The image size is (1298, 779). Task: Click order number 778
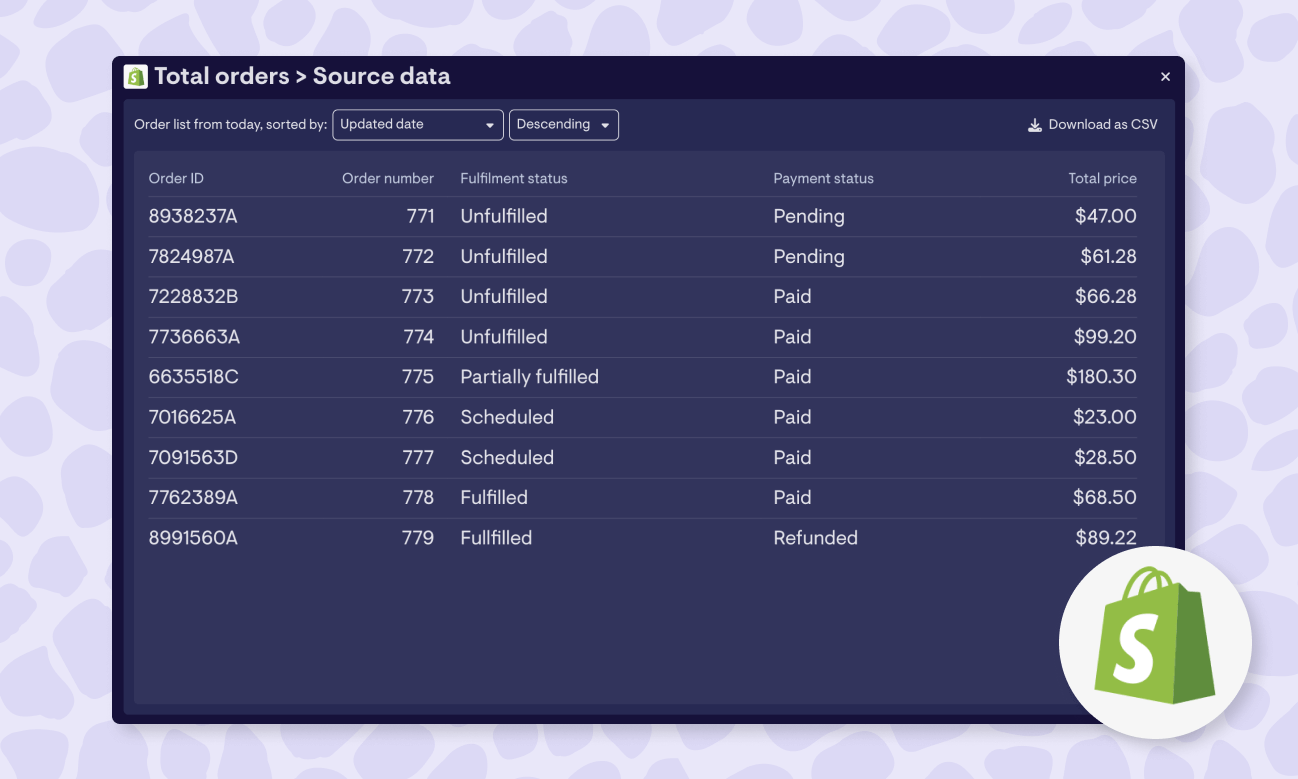click(418, 497)
